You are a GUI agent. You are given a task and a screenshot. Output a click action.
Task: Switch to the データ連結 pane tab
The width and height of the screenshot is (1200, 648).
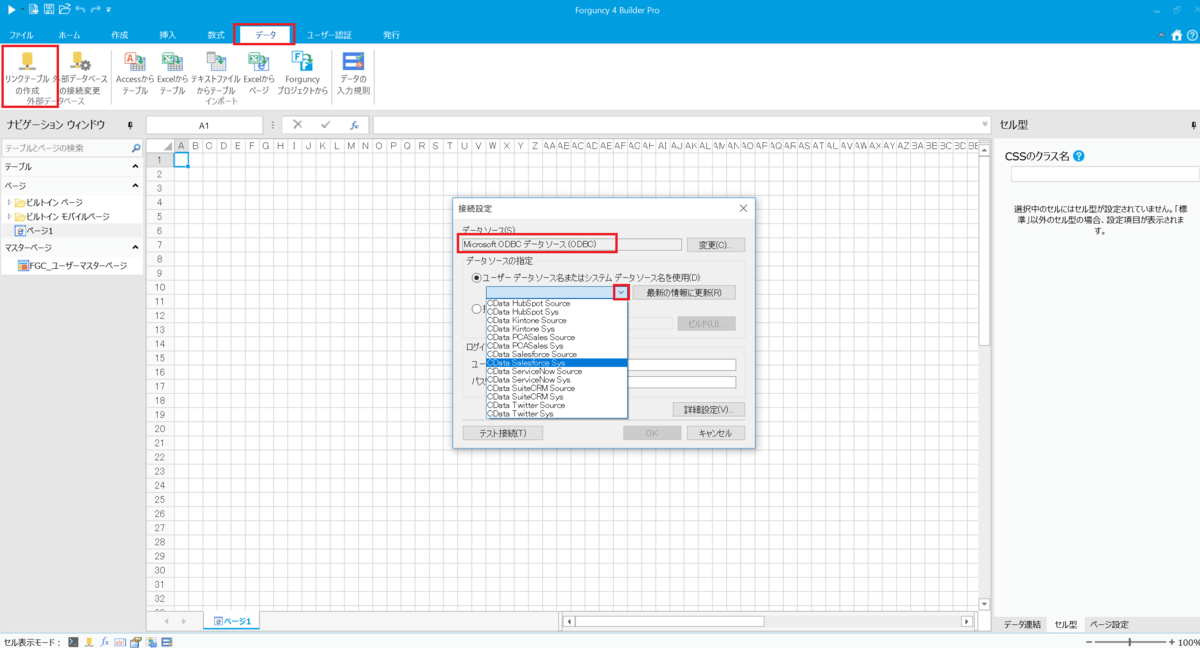tap(1022, 624)
